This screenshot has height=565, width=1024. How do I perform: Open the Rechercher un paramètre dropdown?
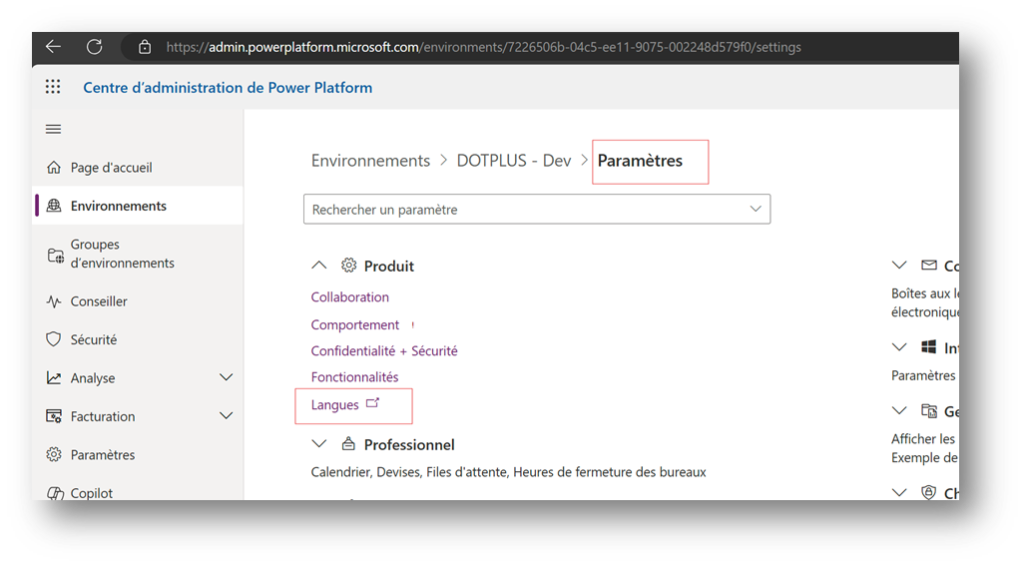[536, 209]
